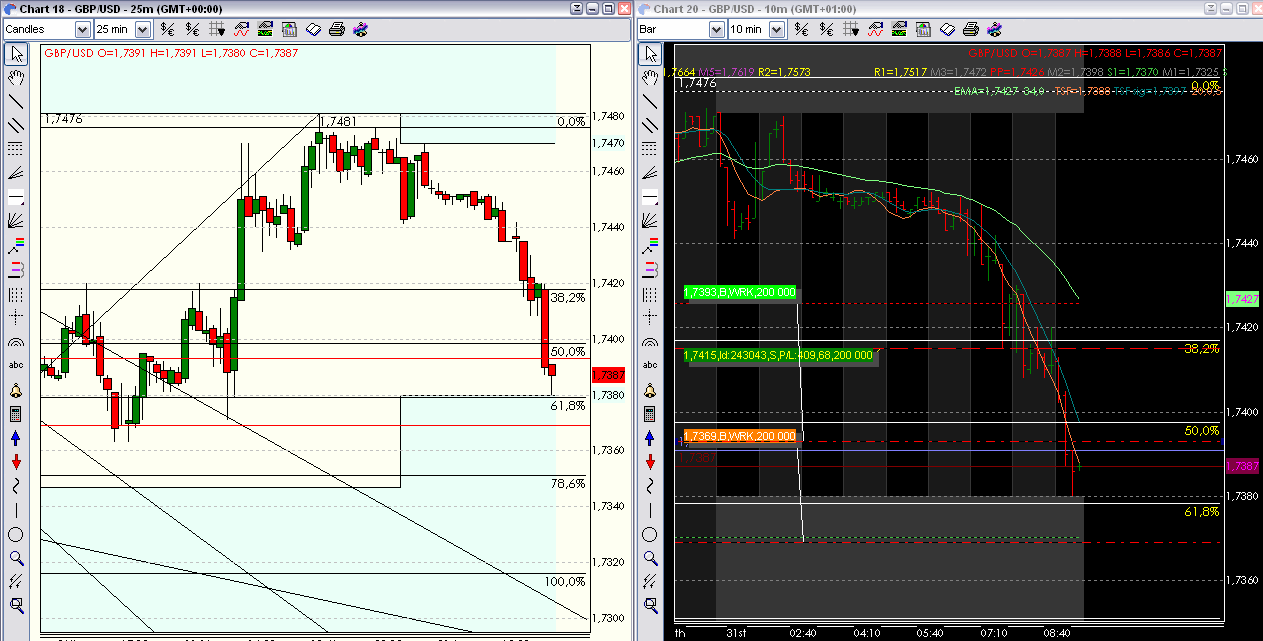Click the open book icon in Chart 18 toolbar

314,29
